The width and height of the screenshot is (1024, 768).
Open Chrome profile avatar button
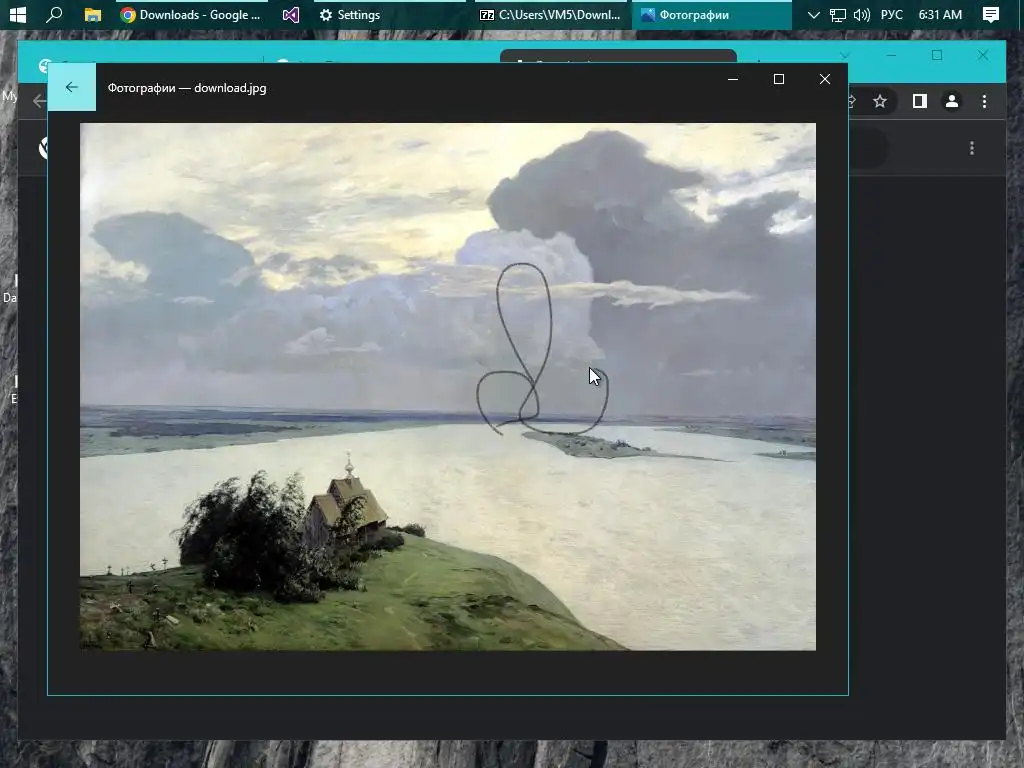[x=952, y=101]
